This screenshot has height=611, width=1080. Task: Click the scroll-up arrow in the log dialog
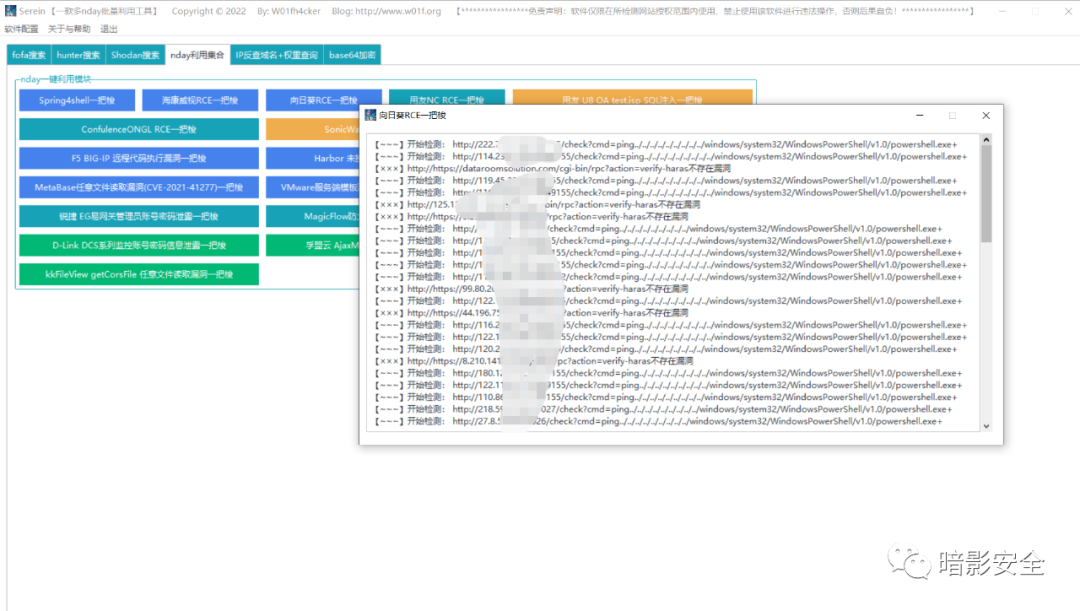click(986, 140)
